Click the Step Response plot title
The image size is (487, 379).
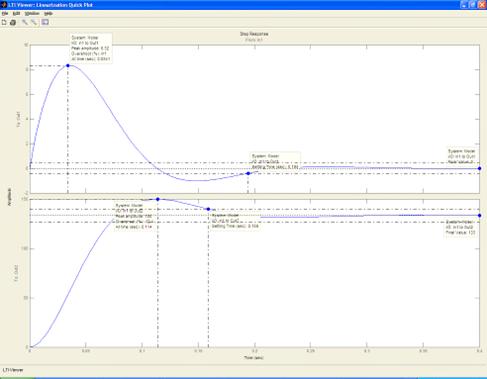pyautogui.click(x=254, y=34)
